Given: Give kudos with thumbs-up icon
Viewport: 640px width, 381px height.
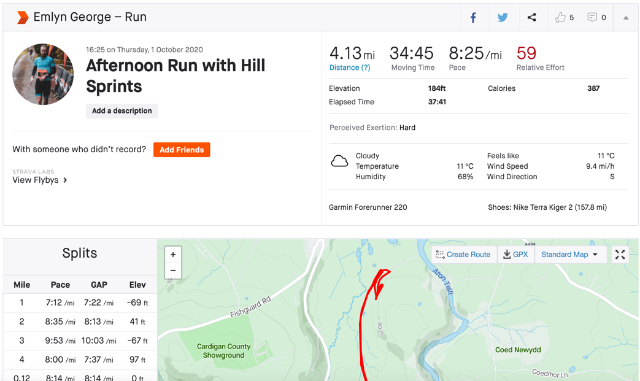Looking at the screenshot, I should 560,18.
